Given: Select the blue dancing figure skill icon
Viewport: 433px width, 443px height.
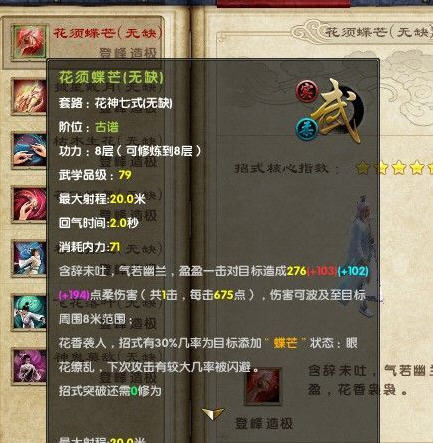Looking at the screenshot, I should [x=29, y=258].
